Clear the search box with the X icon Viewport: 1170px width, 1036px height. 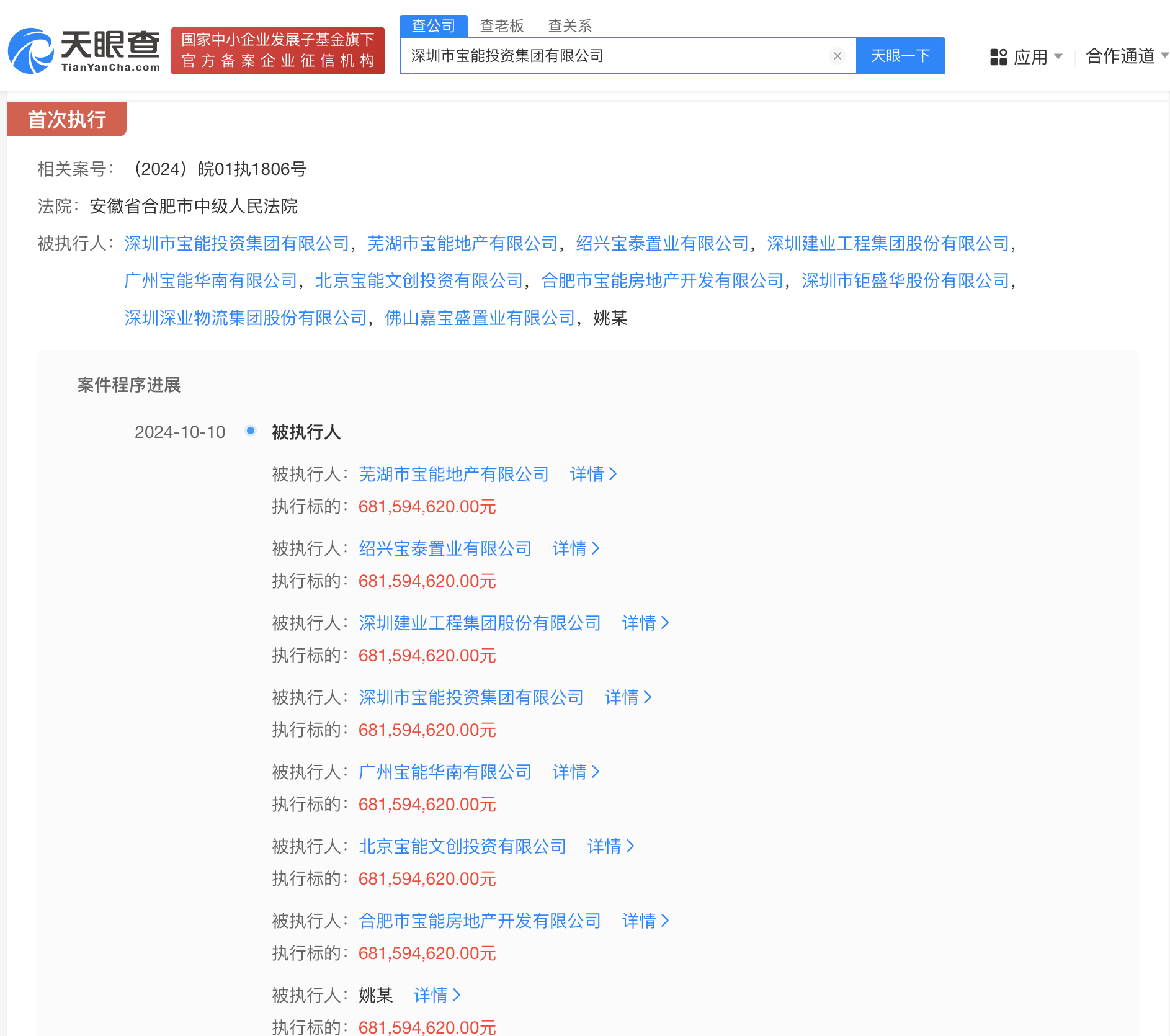(837, 56)
